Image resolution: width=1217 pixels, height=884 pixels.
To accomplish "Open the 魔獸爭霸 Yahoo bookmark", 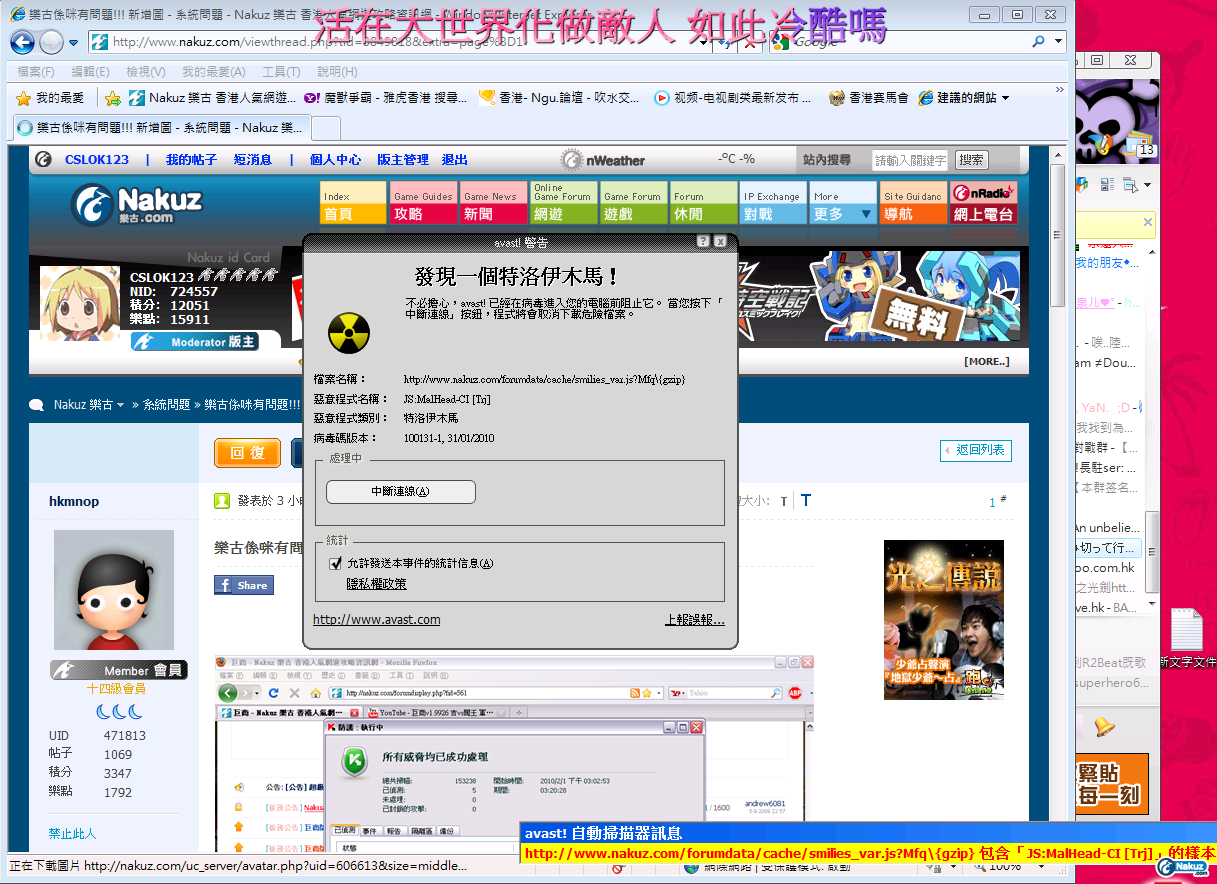I will coord(385,98).
